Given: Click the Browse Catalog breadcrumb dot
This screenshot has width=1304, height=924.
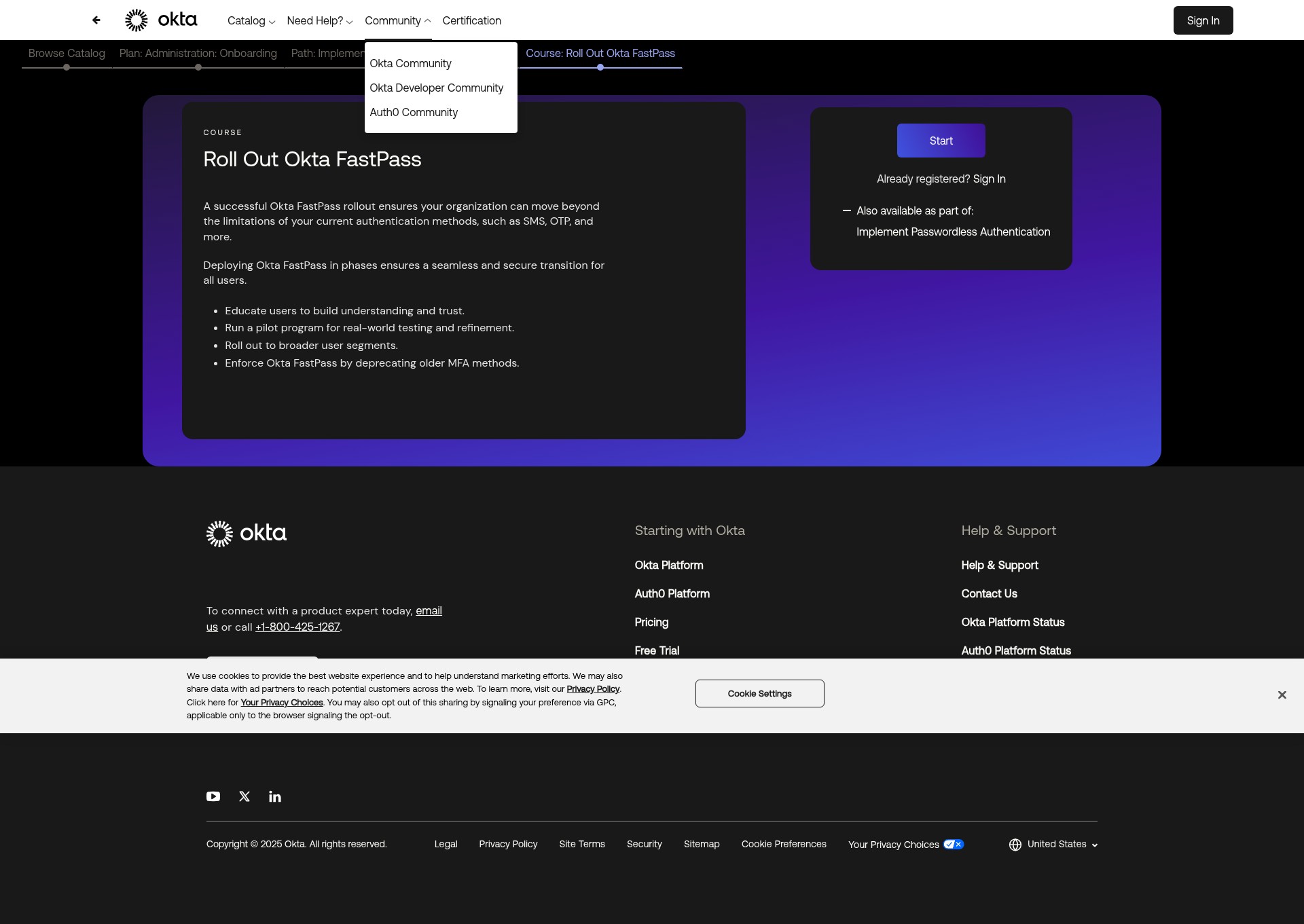Looking at the screenshot, I should 67,67.
